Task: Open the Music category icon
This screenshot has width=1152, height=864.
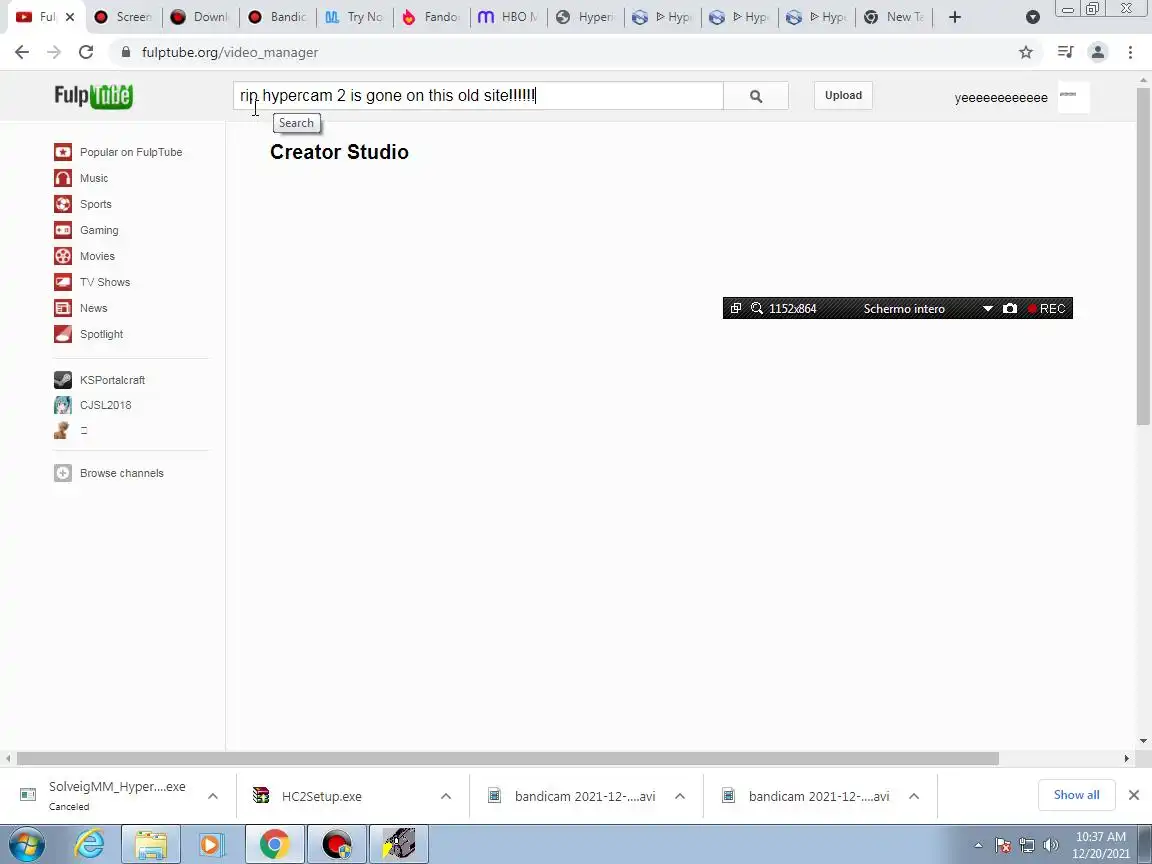Action: (x=63, y=178)
